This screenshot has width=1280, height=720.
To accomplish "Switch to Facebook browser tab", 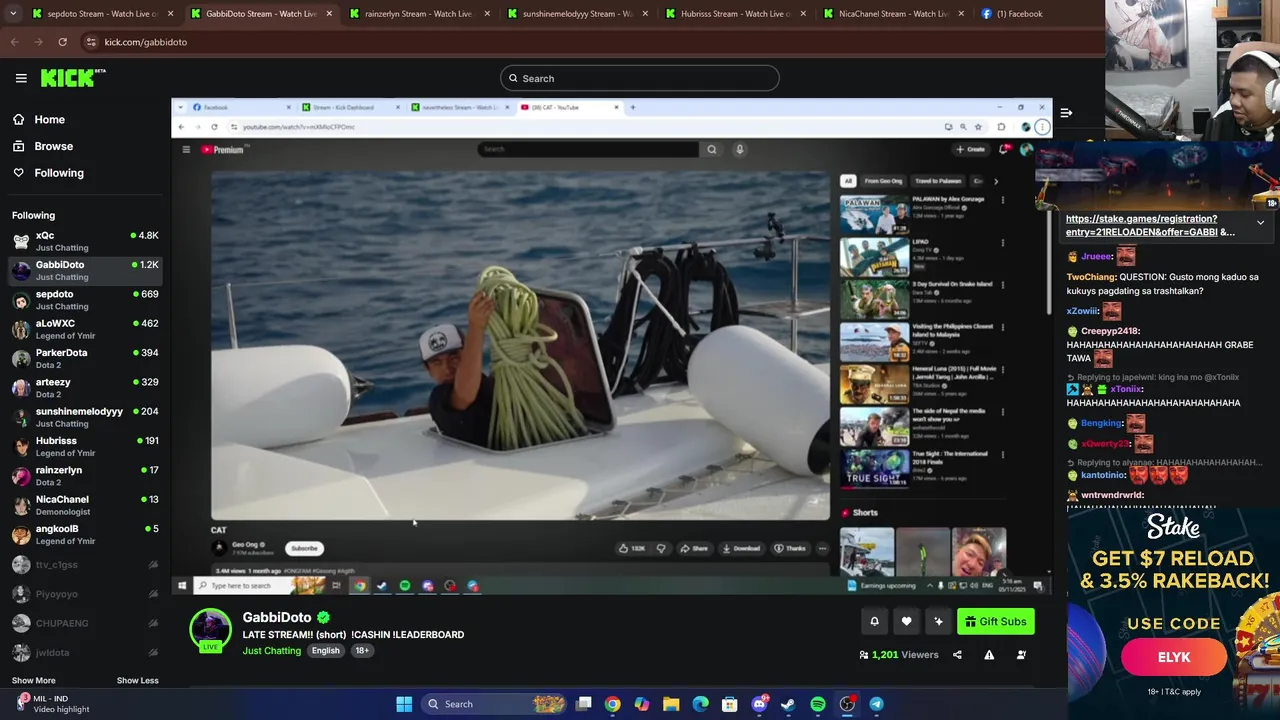I will coord(1019,14).
